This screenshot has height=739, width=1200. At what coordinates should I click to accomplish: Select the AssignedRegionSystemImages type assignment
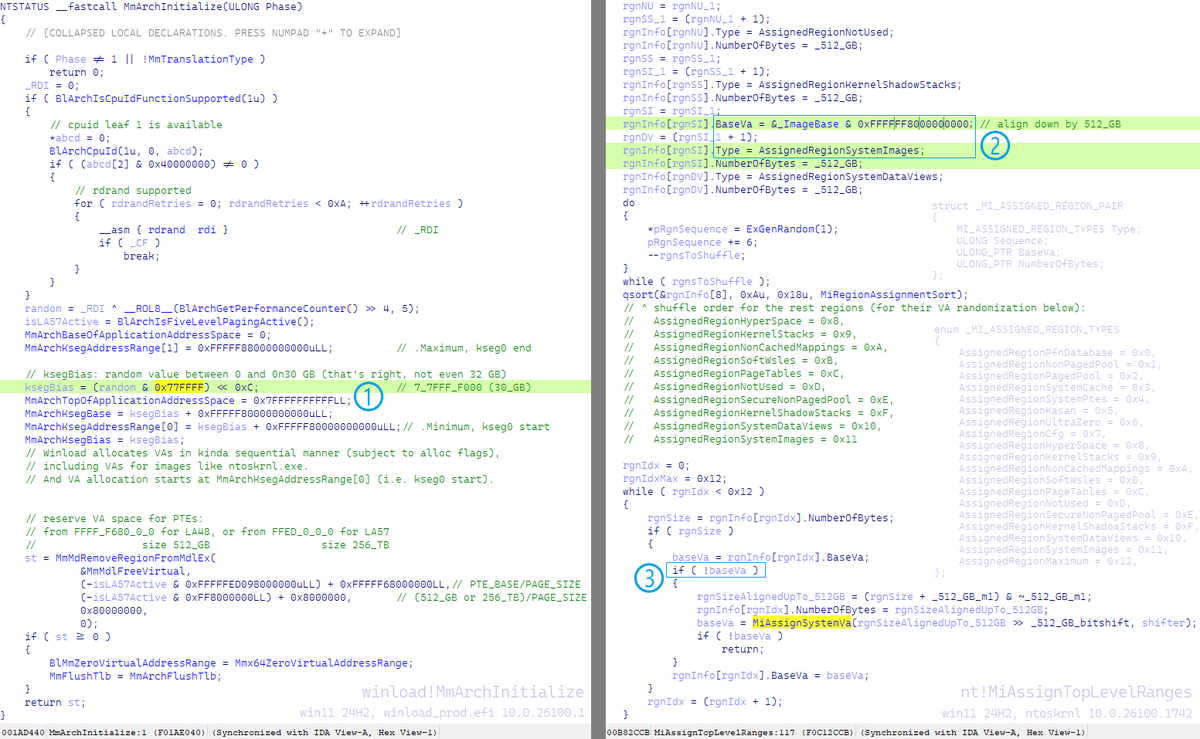(x=772, y=150)
